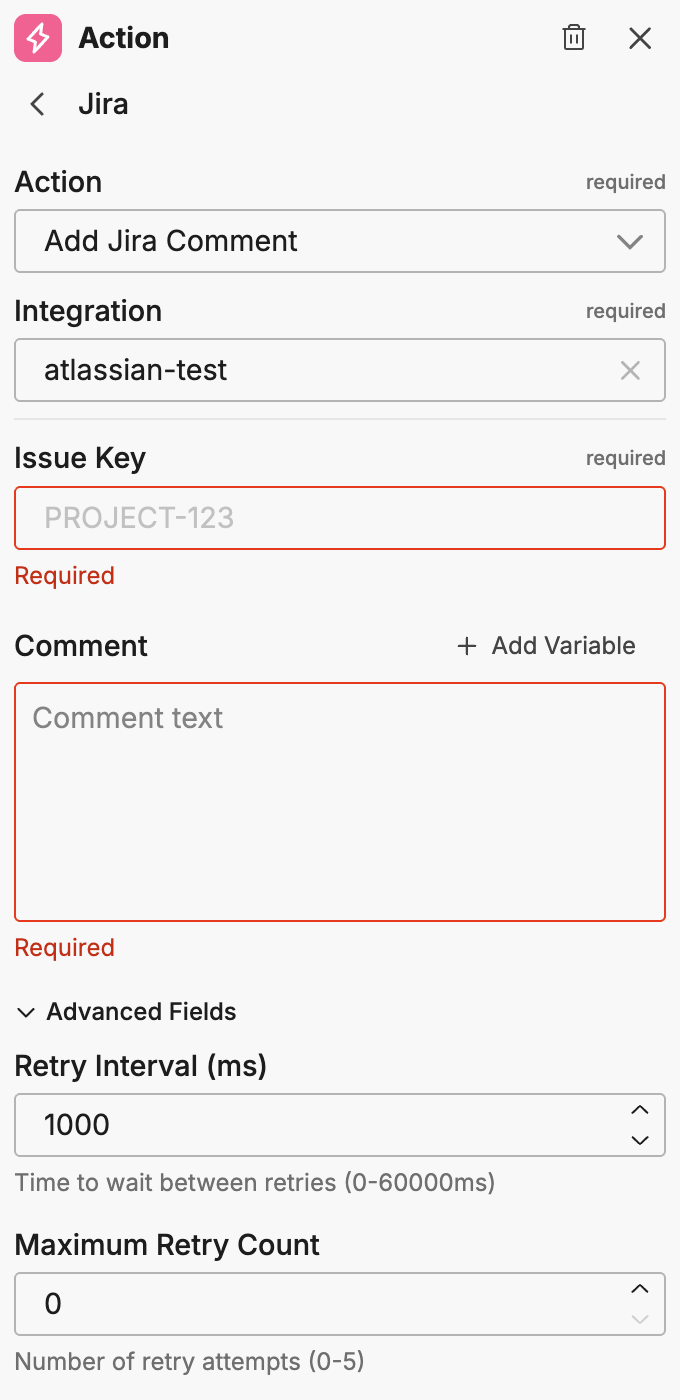Click the up stepper on Maximum Retry Count

[x=639, y=1290]
